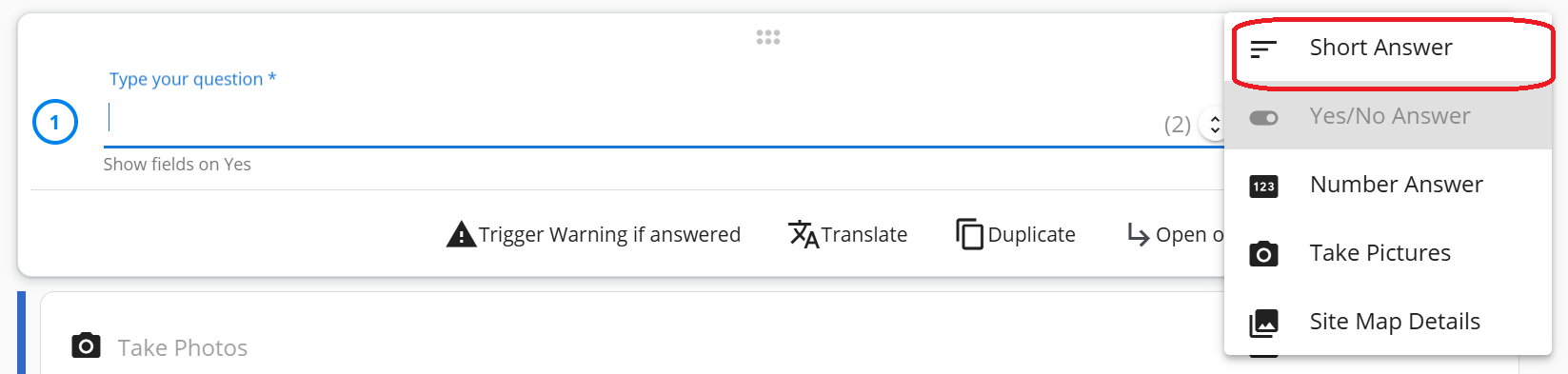1568x374 pixels.
Task: Click the Short Answer lines icon
Action: click(x=1263, y=49)
